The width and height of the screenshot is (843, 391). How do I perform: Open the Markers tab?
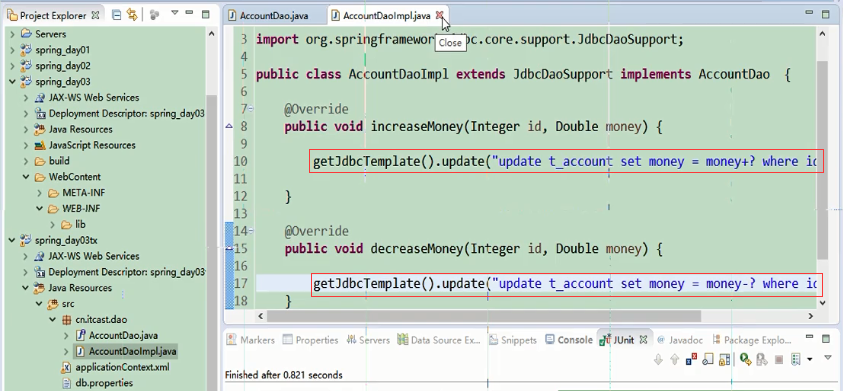click(251, 340)
